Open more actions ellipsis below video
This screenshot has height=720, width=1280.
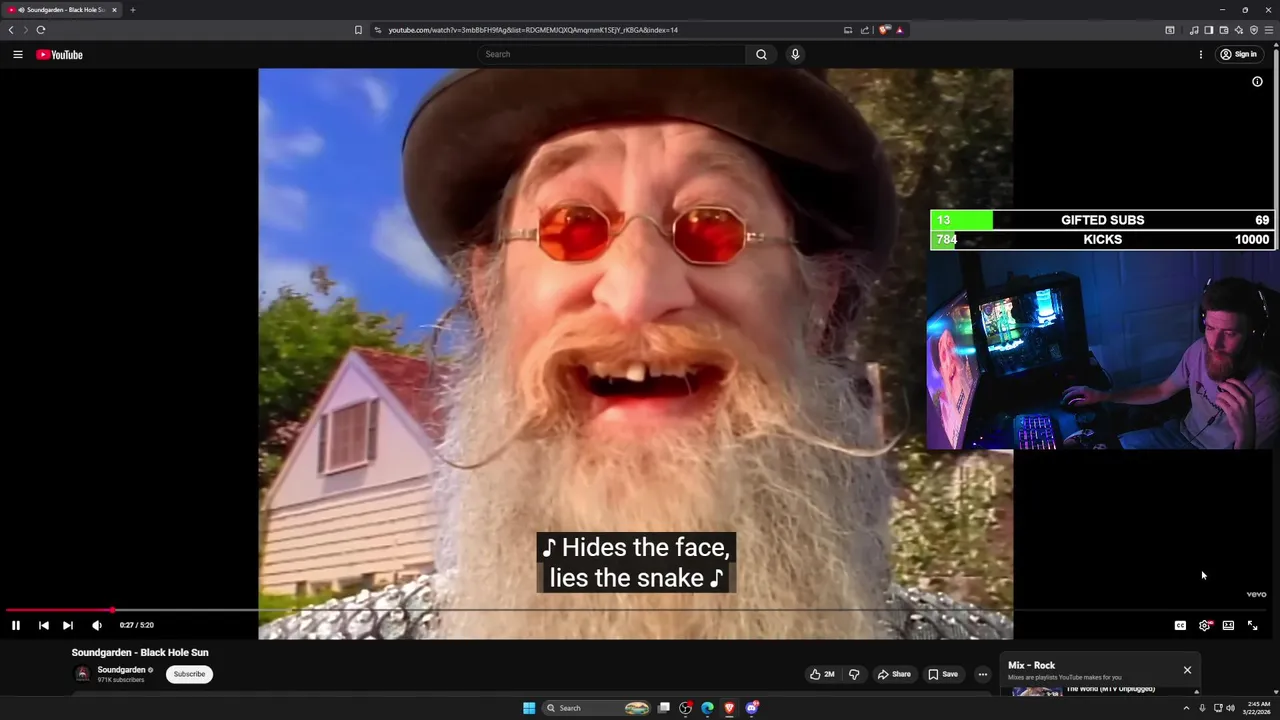point(983,674)
